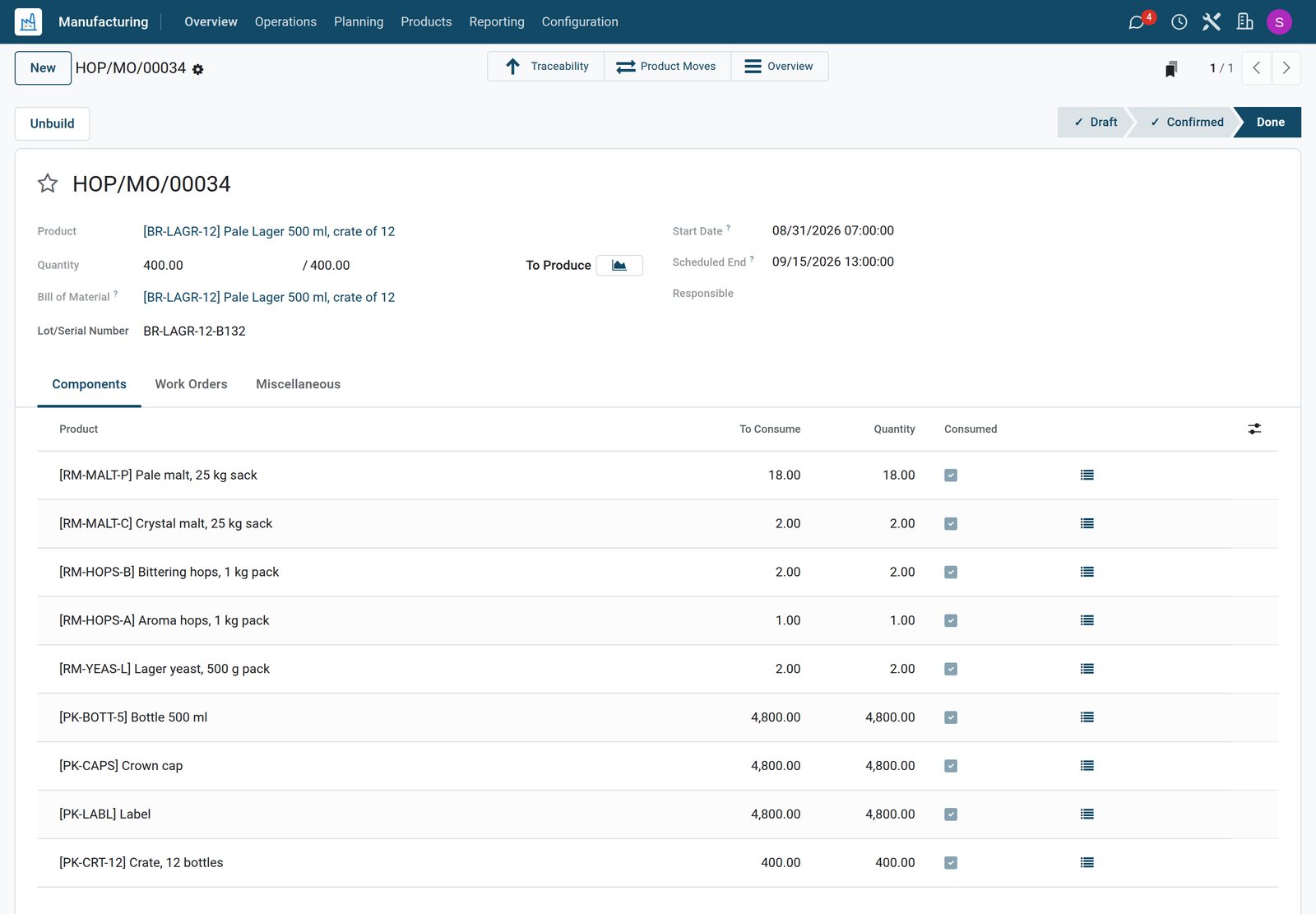
Task: Click the Lot/Serial Number BR-LAGR-12-B132 value
Action: pyautogui.click(x=194, y=331)
